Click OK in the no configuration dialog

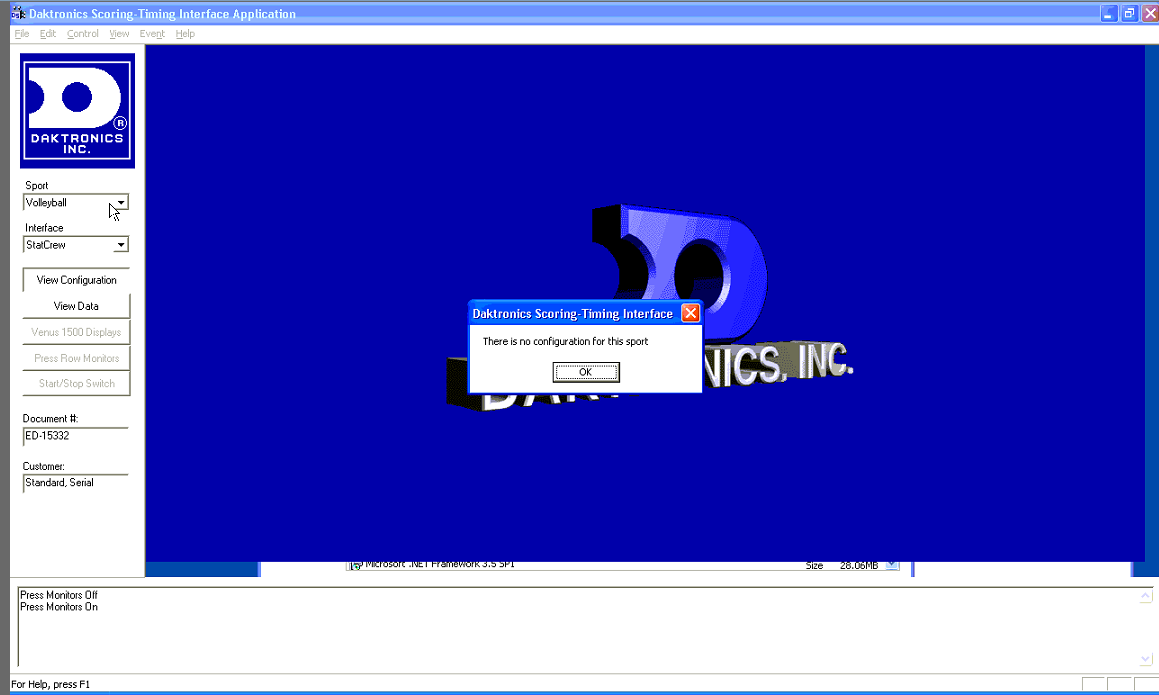coord(585,372)
